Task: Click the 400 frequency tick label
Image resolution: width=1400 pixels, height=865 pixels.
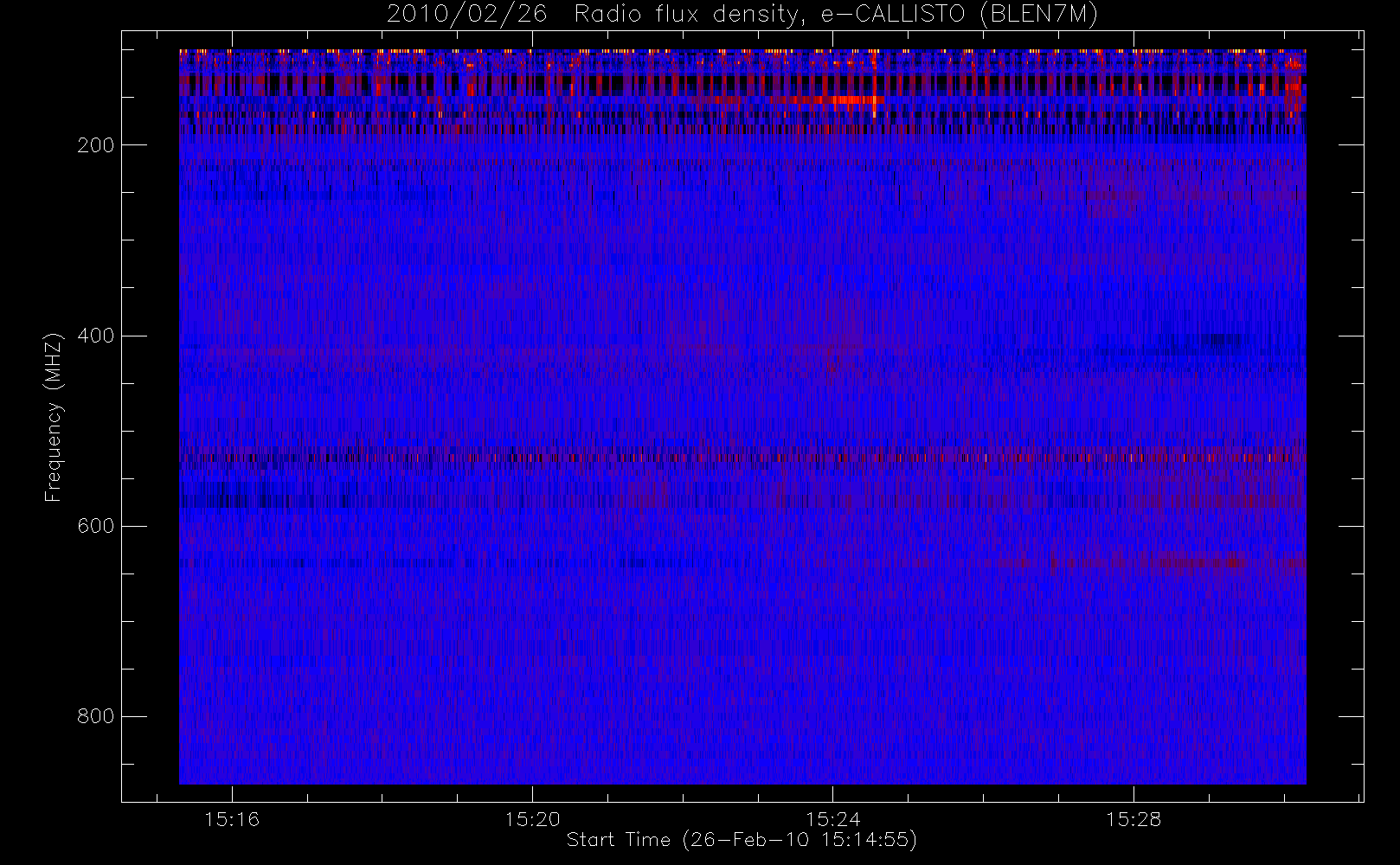Action: click(96, 336)
